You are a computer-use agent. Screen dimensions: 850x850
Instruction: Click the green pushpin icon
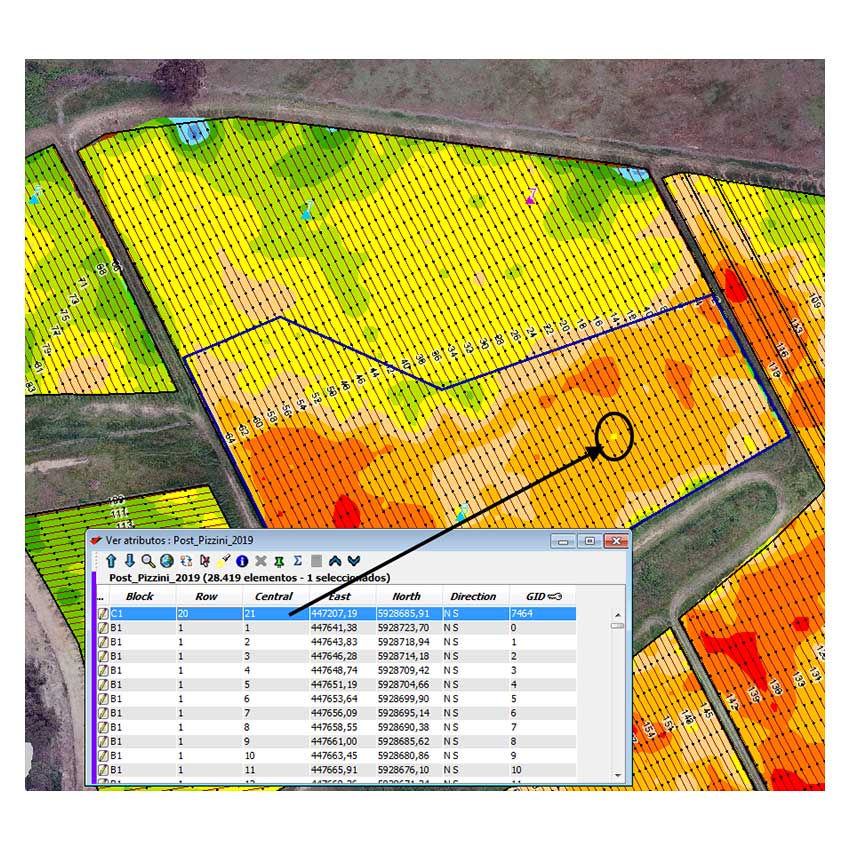(280, 561)
